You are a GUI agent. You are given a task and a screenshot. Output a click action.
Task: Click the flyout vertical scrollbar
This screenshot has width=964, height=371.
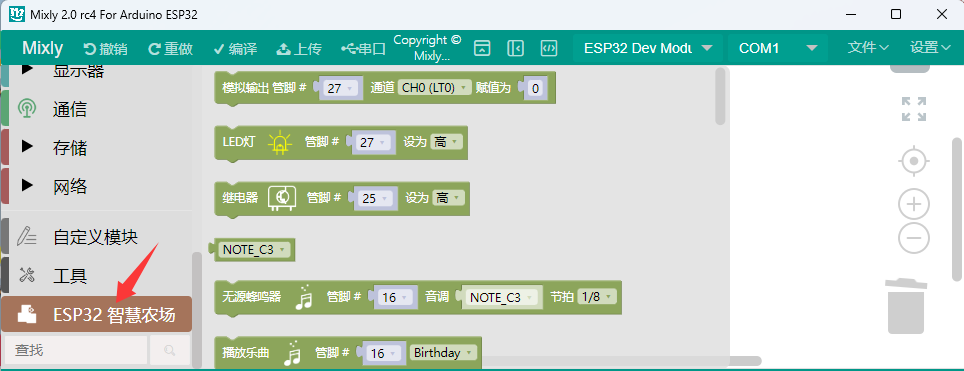coord(721,97)
